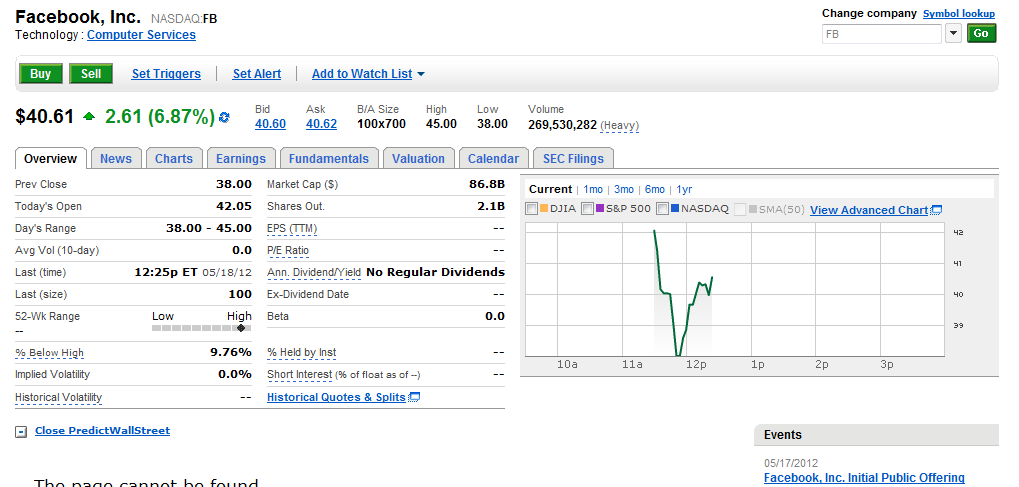This screenshot has height=487, width=1019.
Task: Click the green up arrow price indicator
Action: [89, 116]
